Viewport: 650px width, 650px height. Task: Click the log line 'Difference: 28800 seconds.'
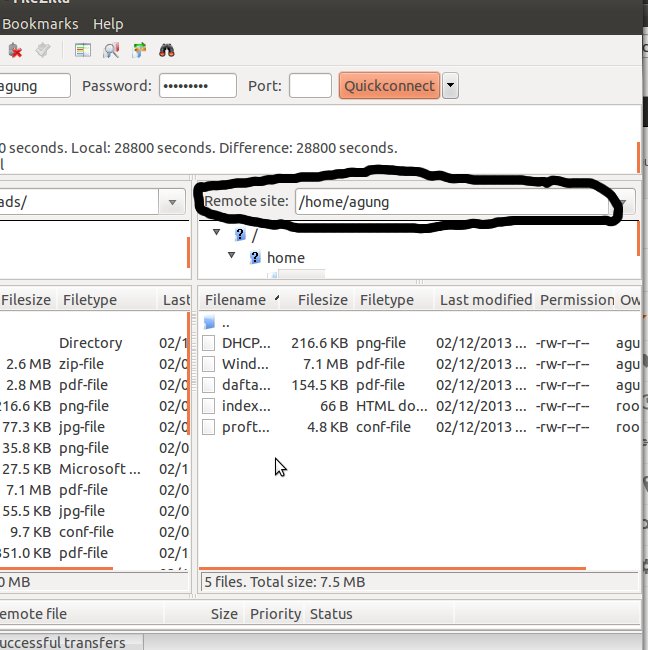click(x=308, y=148)
